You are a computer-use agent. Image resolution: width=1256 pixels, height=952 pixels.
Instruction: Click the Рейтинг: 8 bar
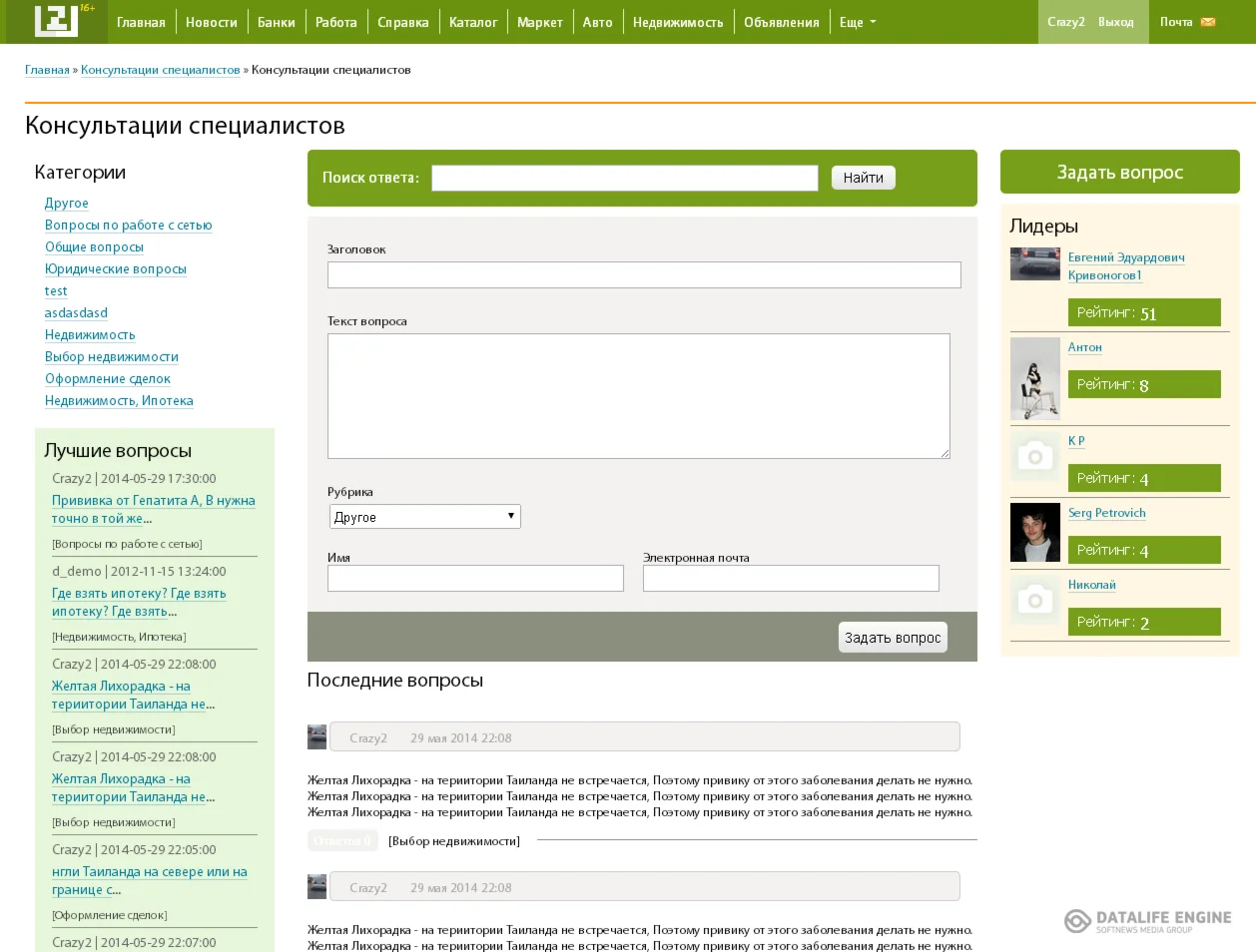click(x=1144, y=384)
